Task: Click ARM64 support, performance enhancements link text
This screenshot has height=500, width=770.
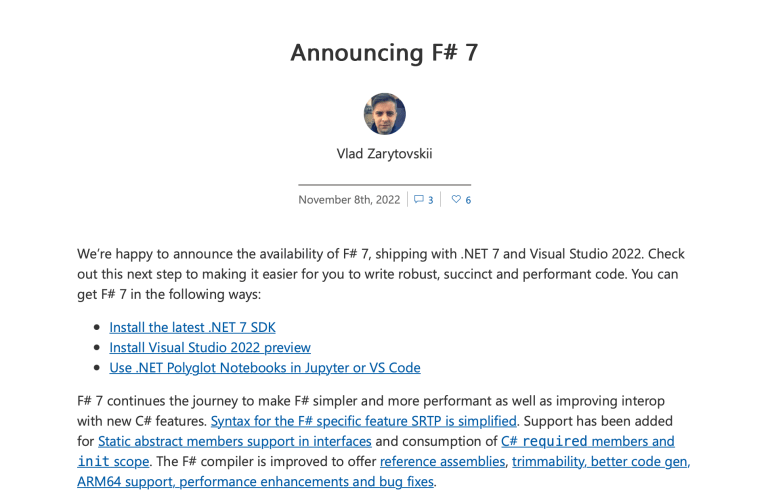Action: pos(255,481)
